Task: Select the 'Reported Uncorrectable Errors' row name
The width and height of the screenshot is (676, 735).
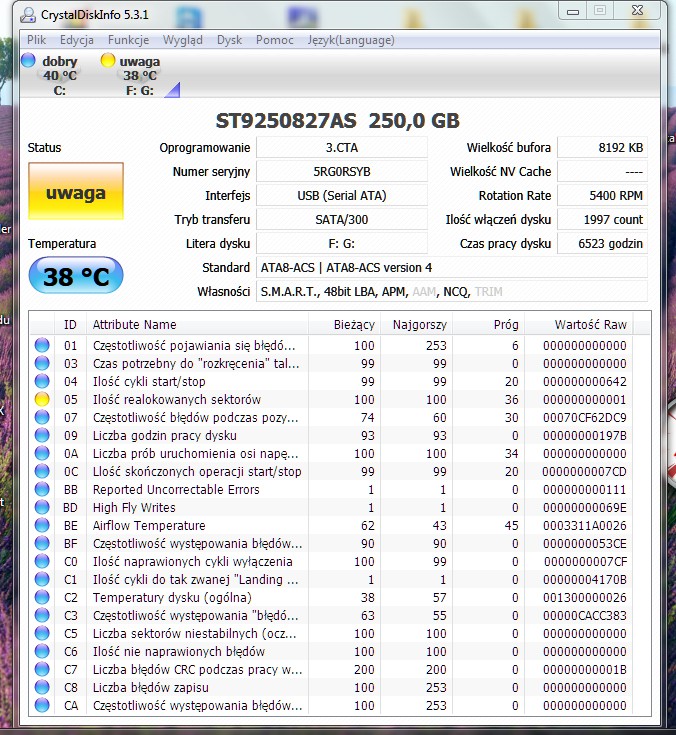Action: 176,489
